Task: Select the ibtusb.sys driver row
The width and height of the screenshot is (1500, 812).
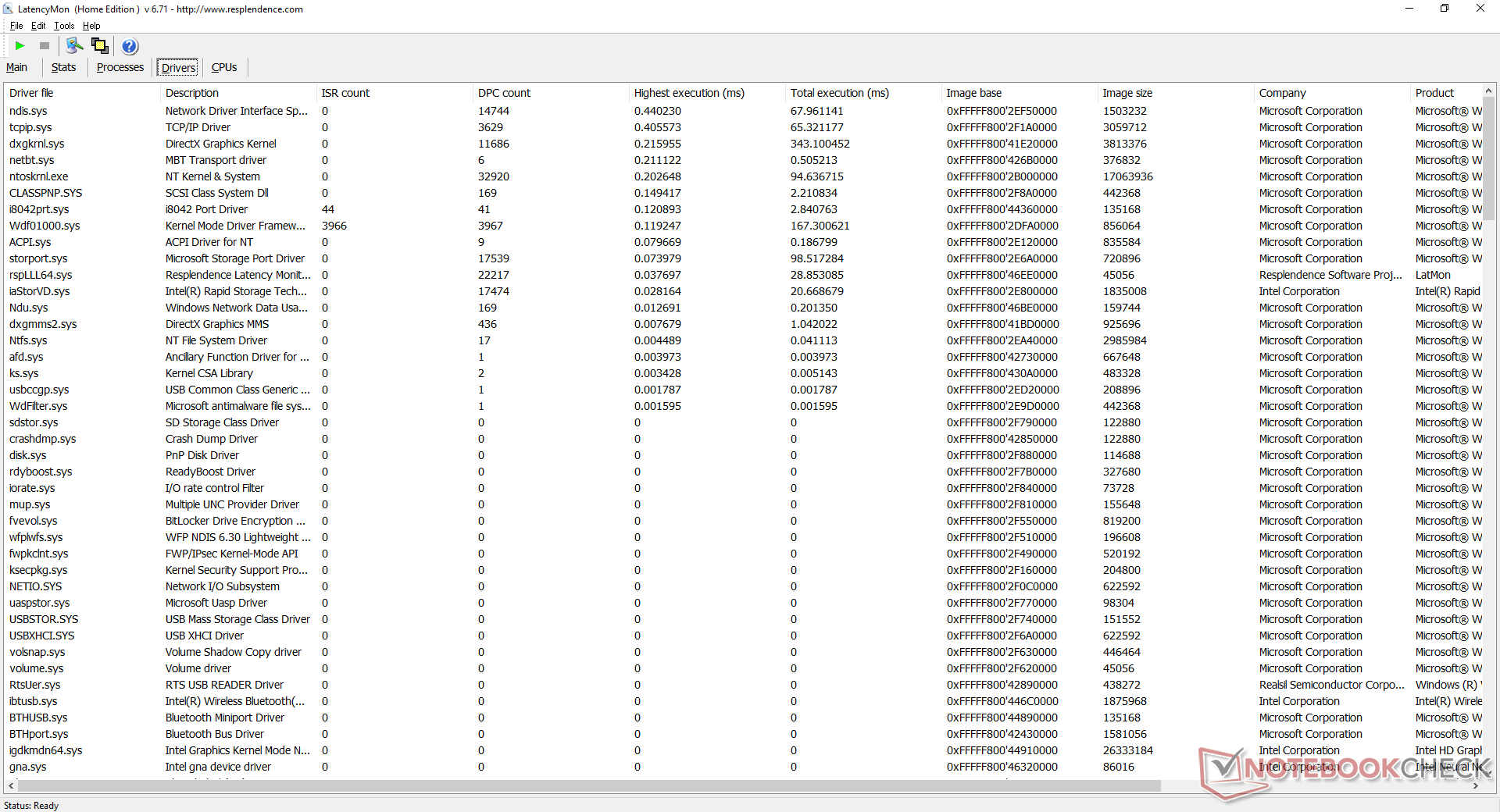Action: 743,701
